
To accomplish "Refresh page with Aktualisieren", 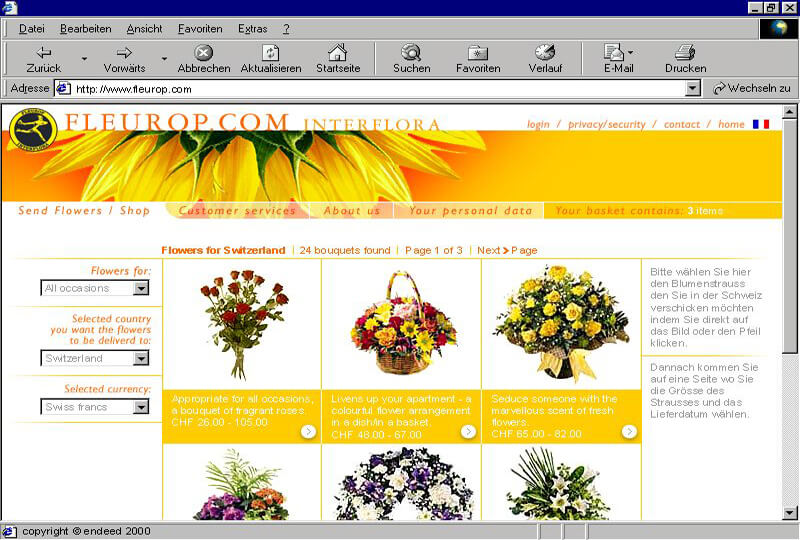I will [271, 59].
